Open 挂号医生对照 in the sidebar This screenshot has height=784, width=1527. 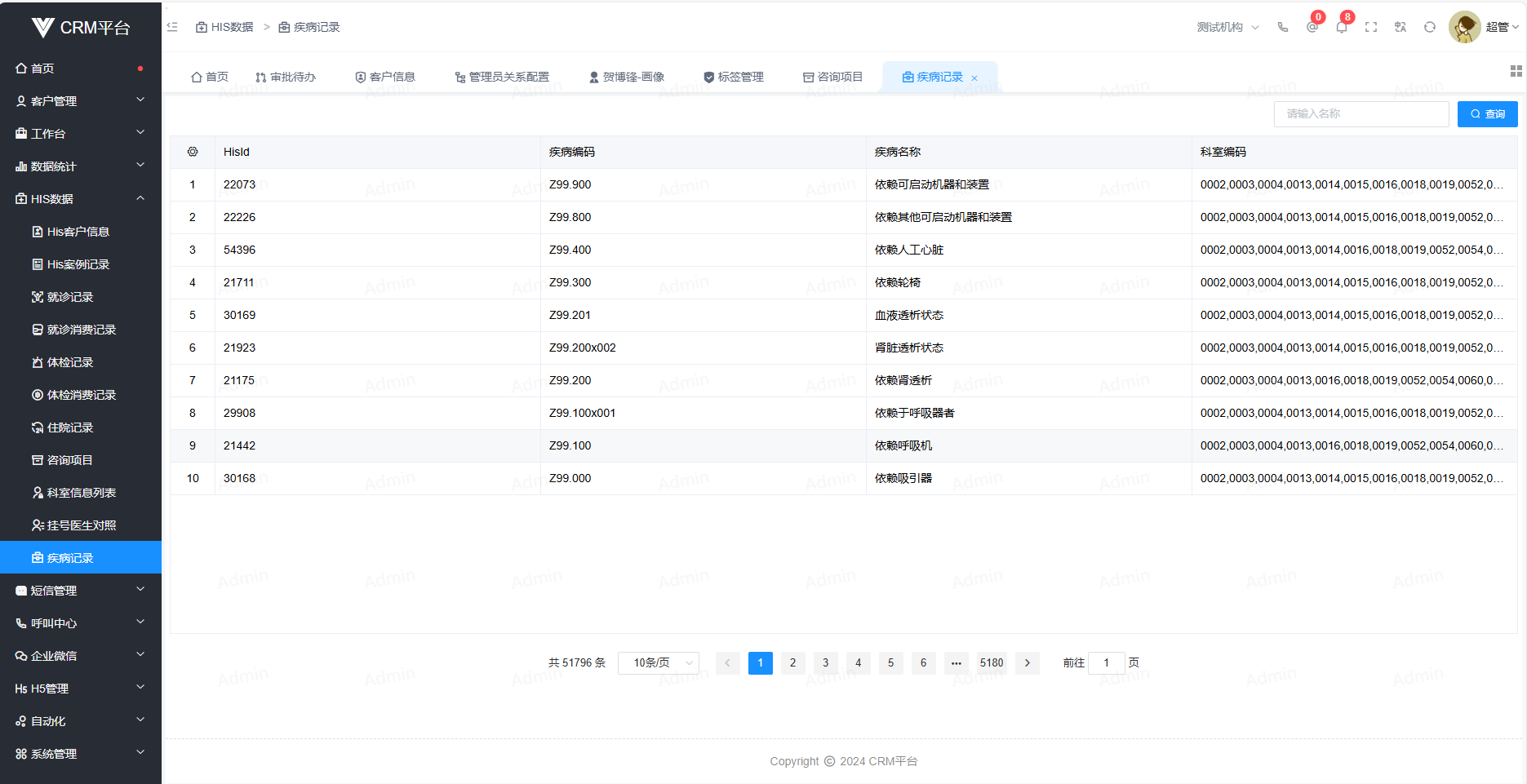pos(81,525)
